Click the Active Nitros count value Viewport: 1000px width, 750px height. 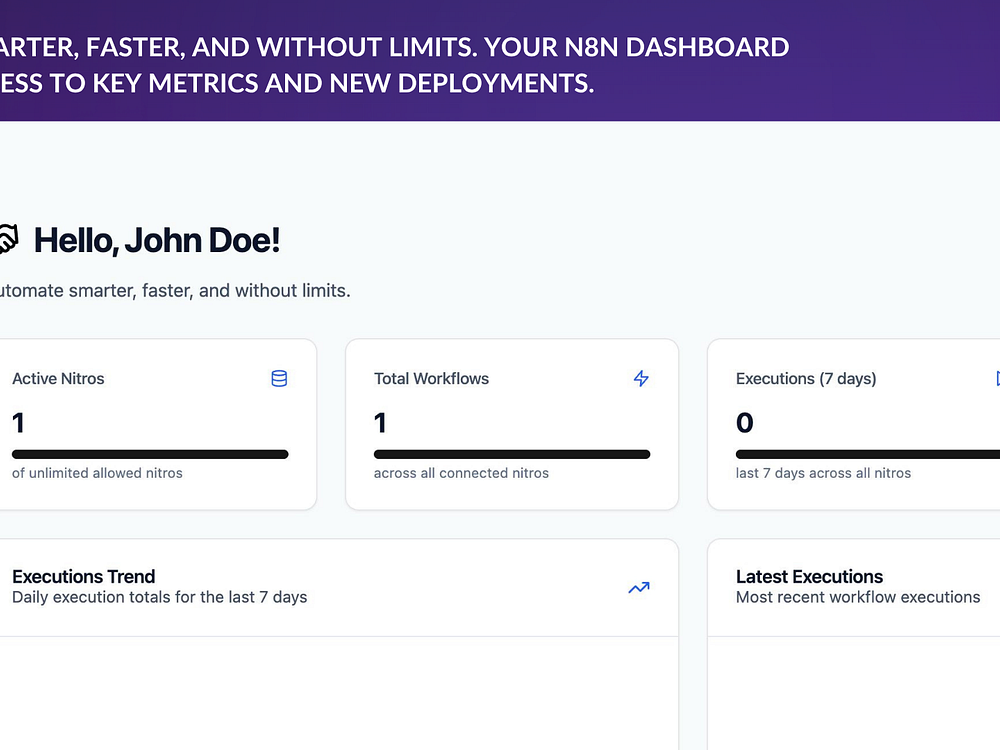pyautogui.click(x=18, y=423)
